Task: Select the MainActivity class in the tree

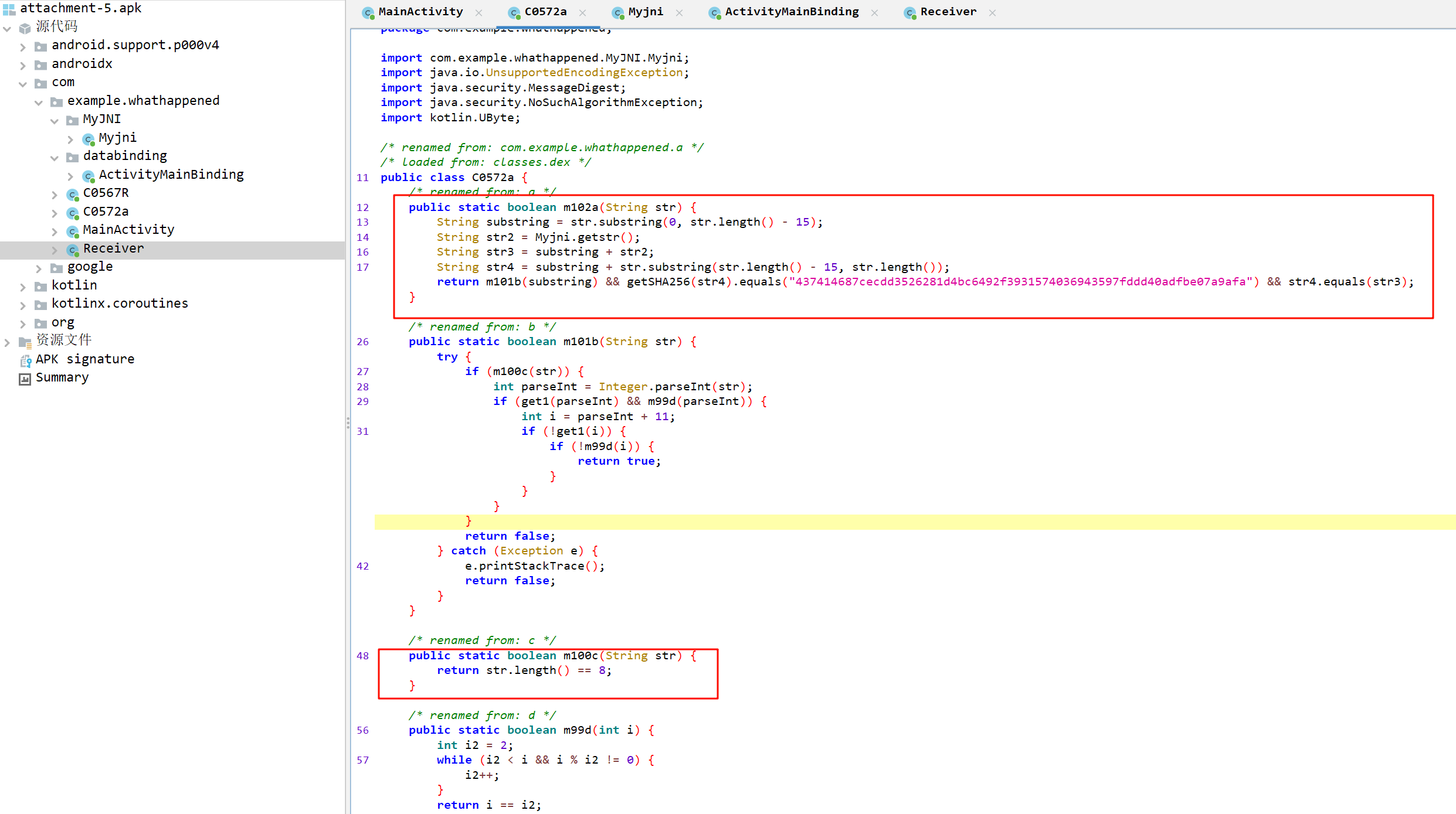Action: [x=128, y=230]
